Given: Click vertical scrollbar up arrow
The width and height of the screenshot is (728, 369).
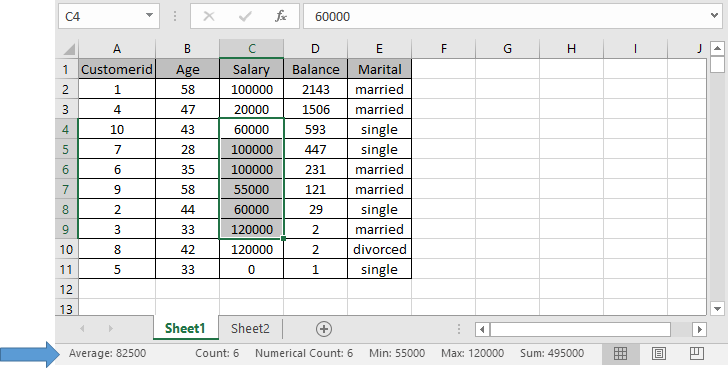Looking at the screenshot, I should click(x=717, y=48).
